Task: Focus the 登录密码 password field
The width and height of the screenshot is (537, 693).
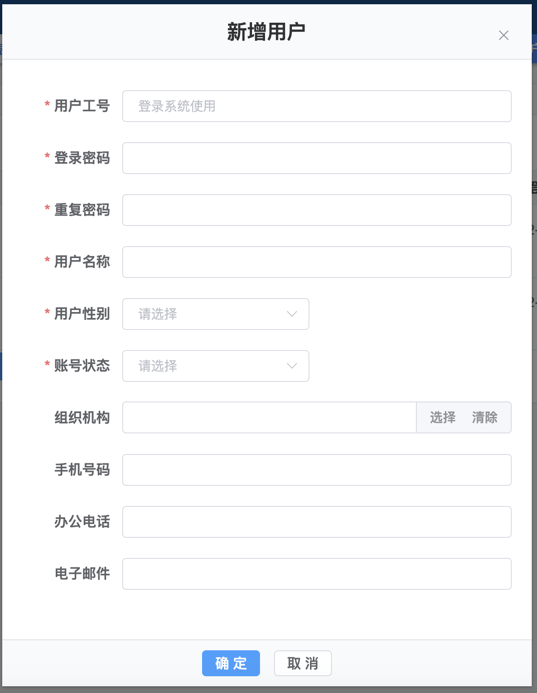Action: pos(317,158)
